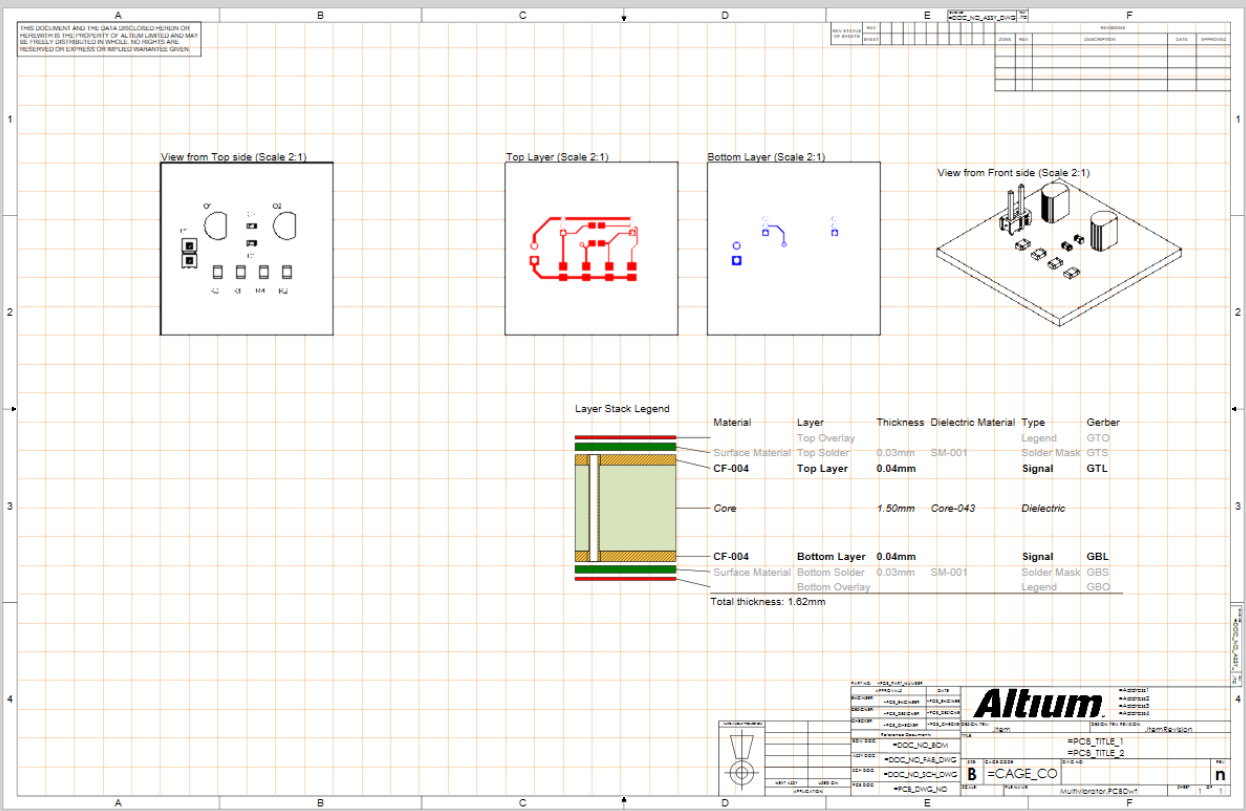This screenshot has height=811, width=1246.
Task: Click the Altium logo in the title block
Action: [1040, 702]
